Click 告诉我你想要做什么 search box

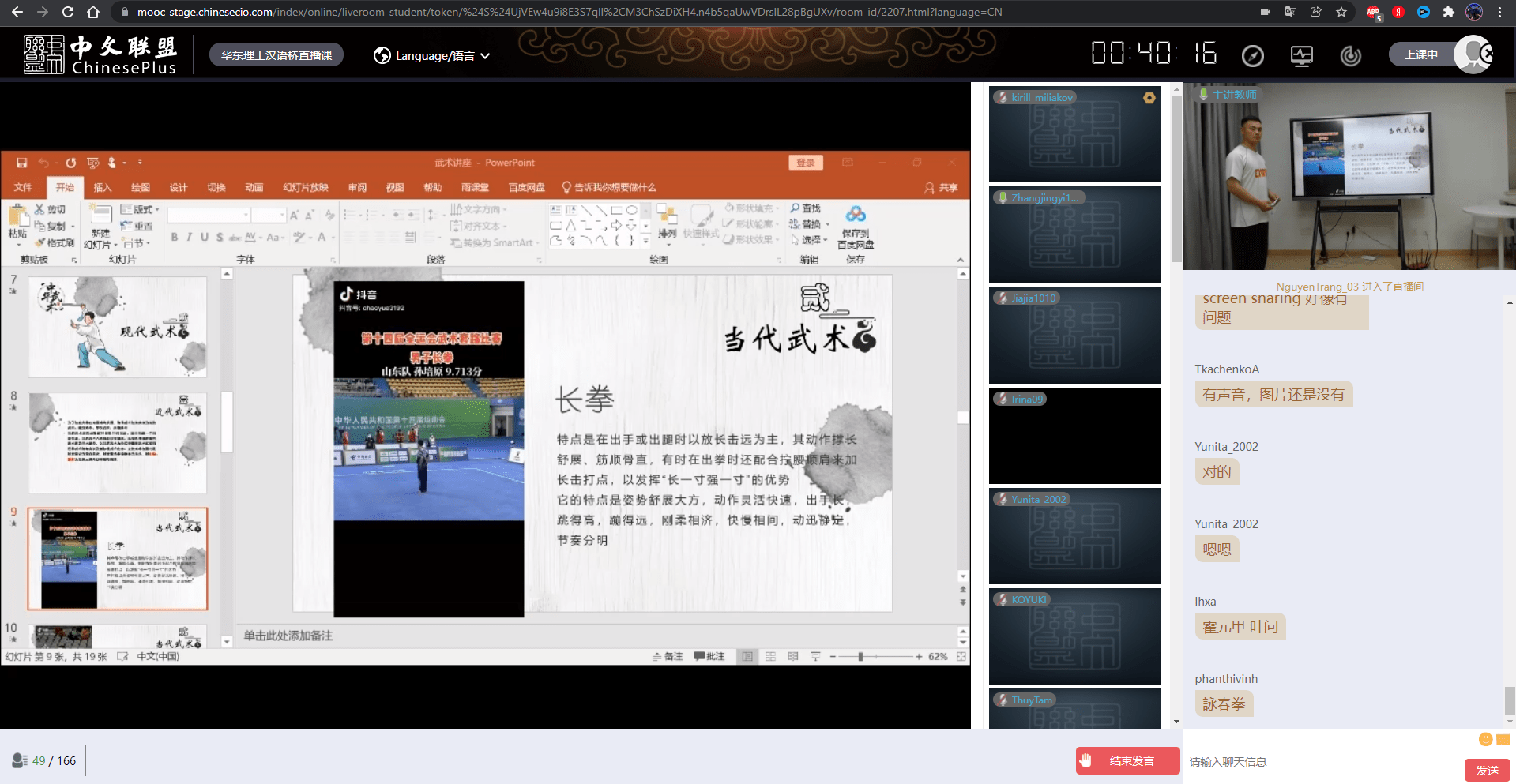(x=608, y=187)
